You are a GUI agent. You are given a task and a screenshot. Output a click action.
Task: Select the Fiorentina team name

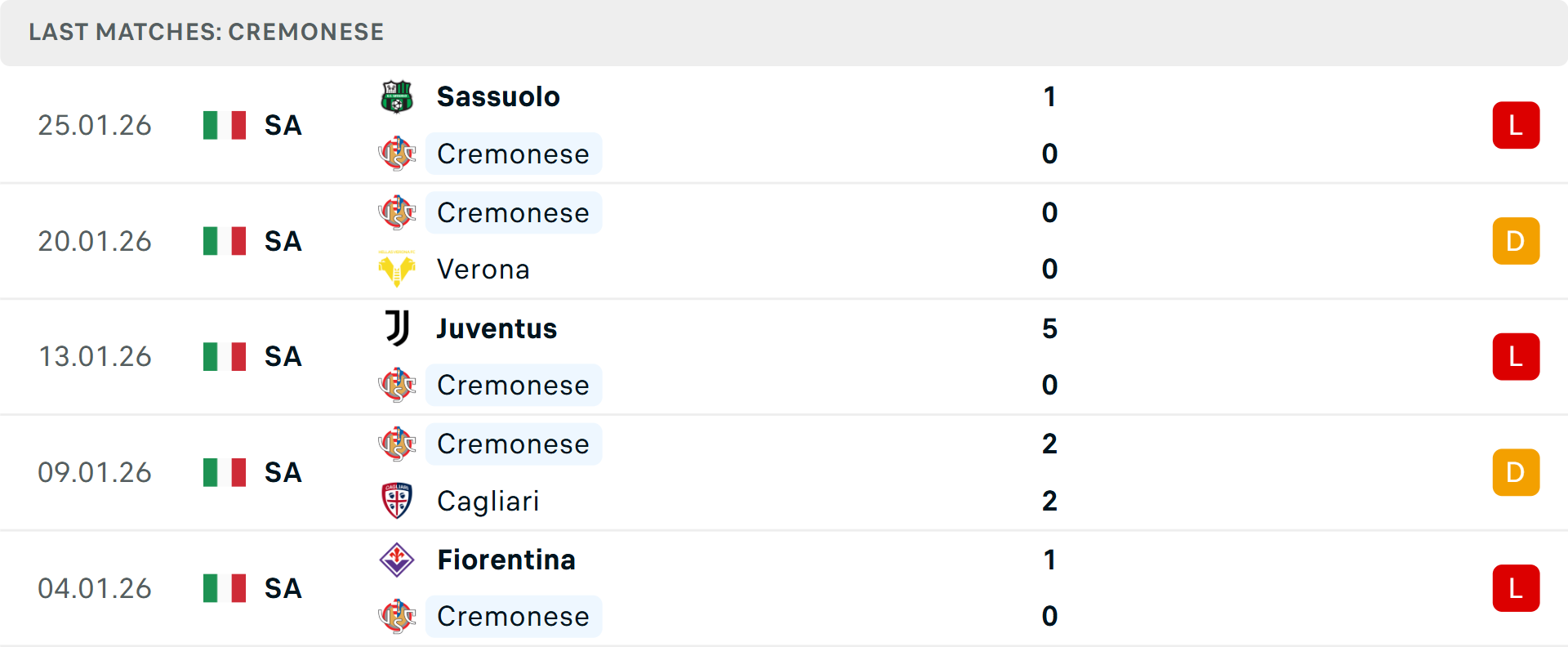pos(506,560)
